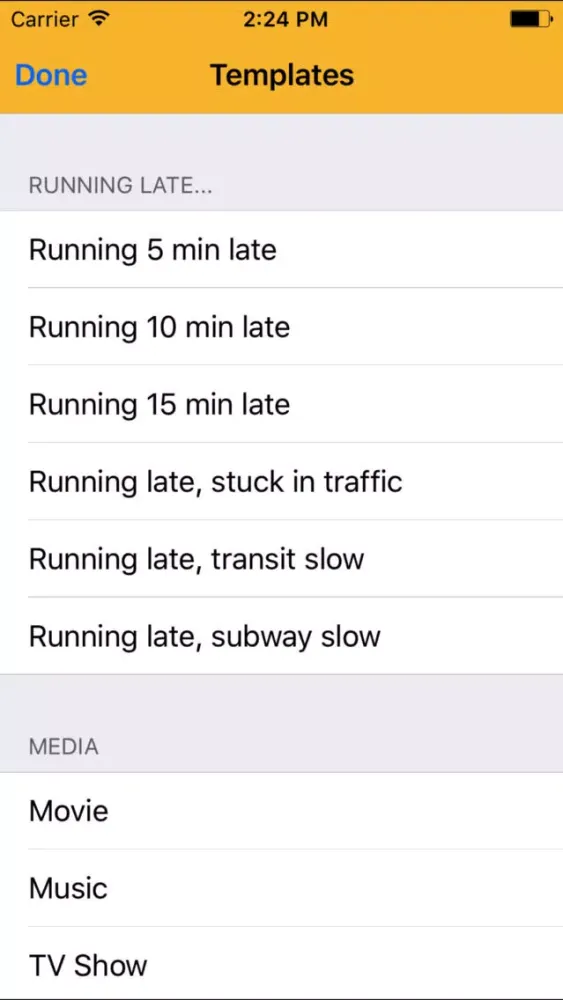The image size is (563, 1000).
Task: Tap the battery indicator icon
Action: [x=532, y=19]
